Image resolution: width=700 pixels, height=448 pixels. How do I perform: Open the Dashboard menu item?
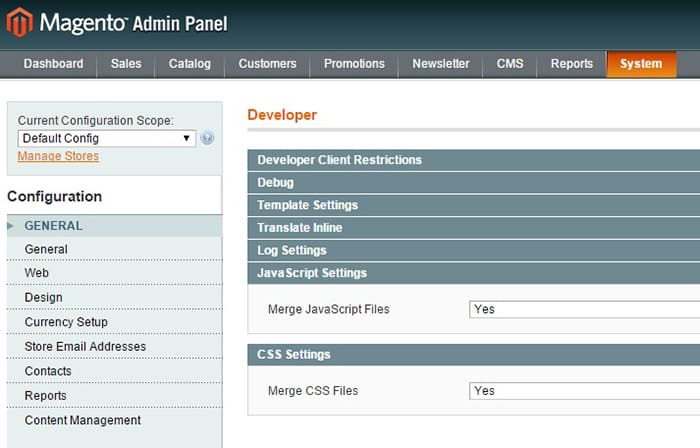tap(53, 64)
